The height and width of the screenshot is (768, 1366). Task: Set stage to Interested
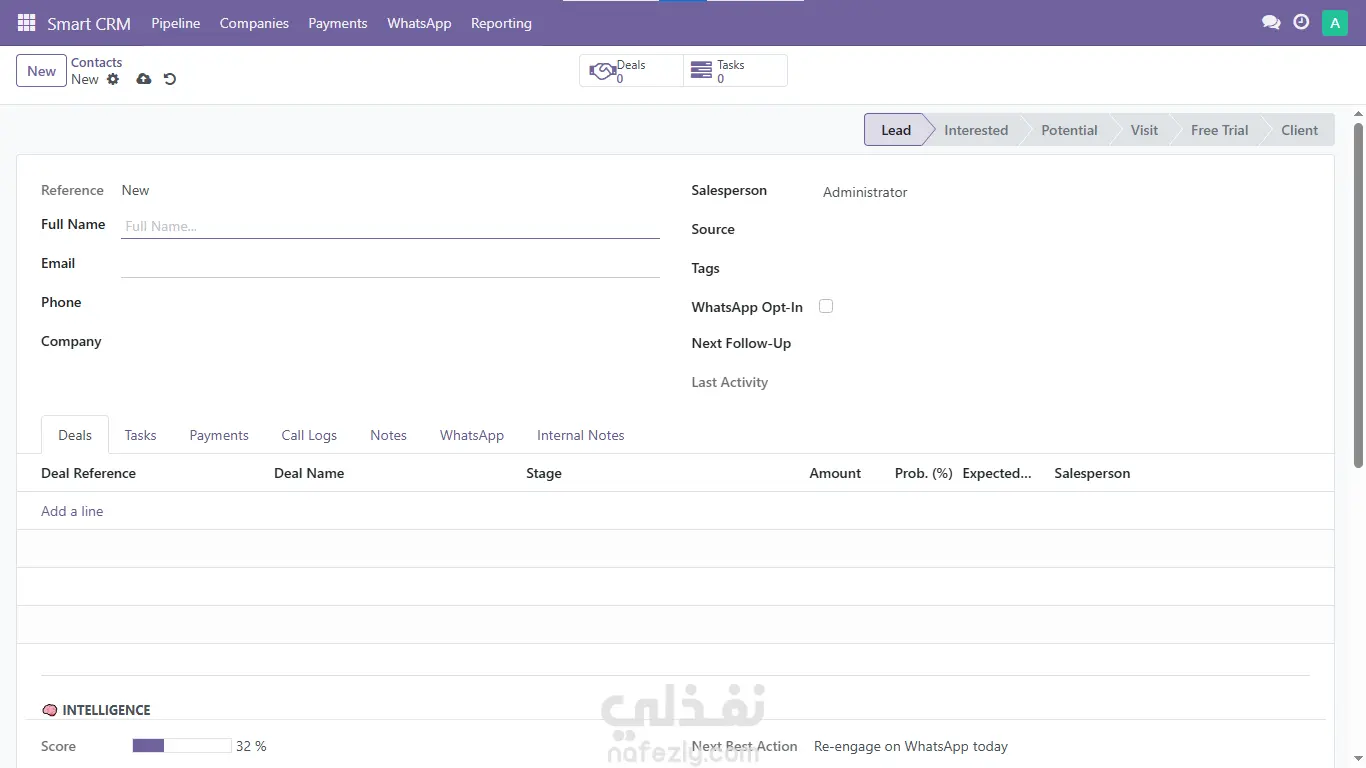tap(976, 130)
